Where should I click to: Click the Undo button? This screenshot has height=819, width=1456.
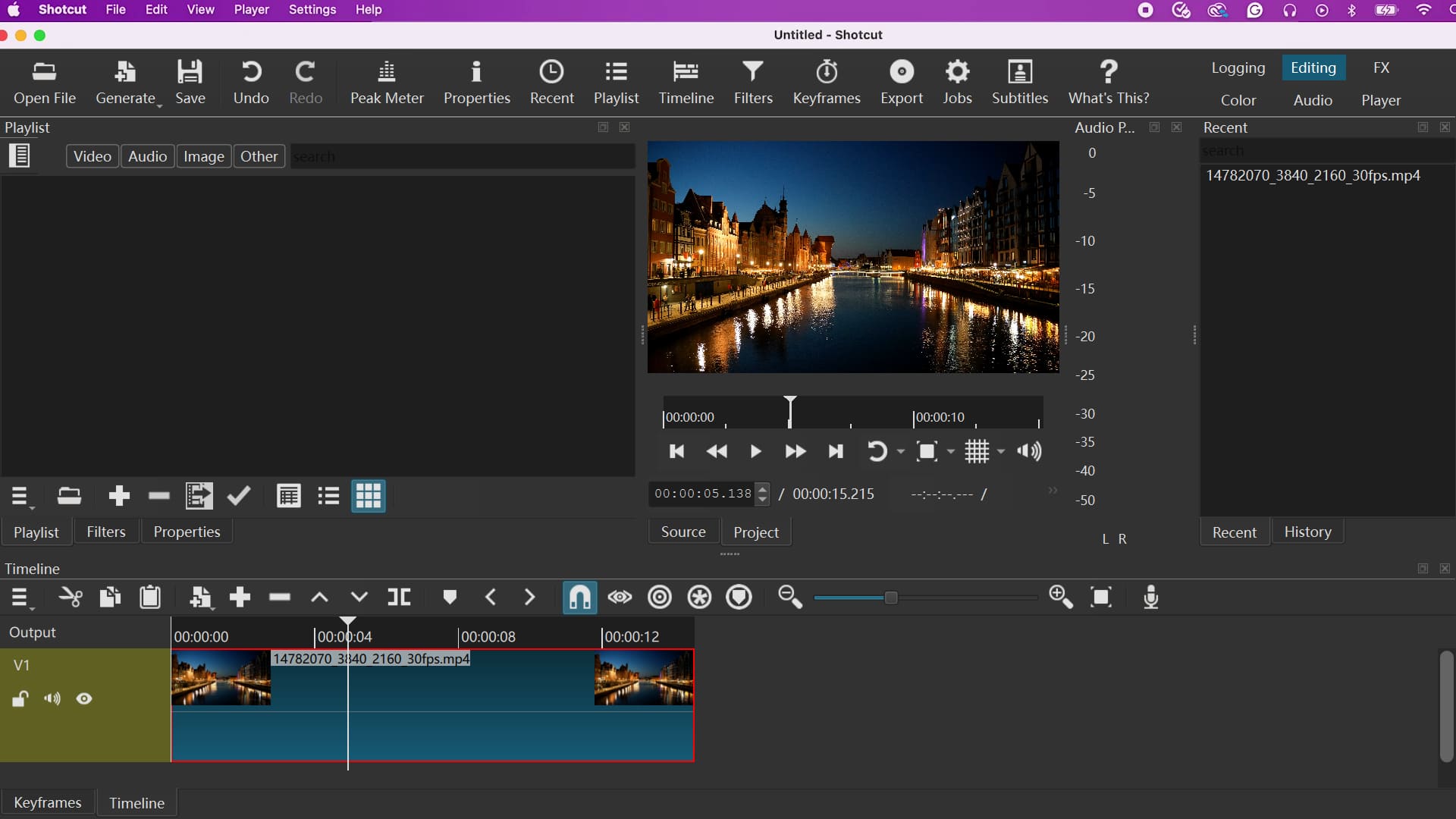[251, 81]
